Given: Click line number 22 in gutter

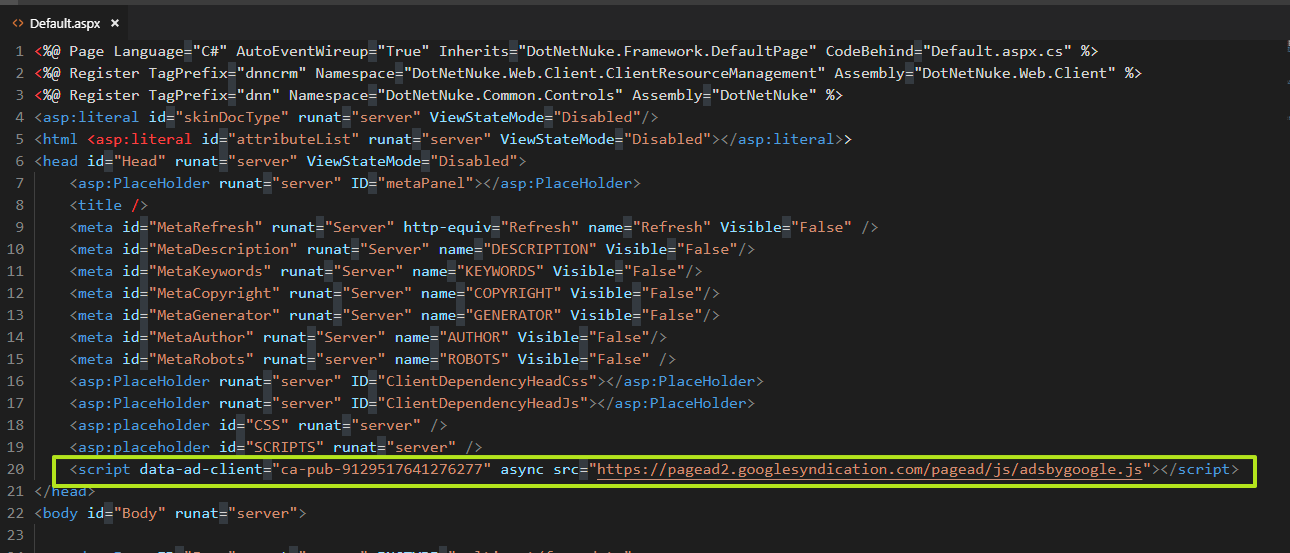Looking at the screenshot, I should tap(15, 513).
